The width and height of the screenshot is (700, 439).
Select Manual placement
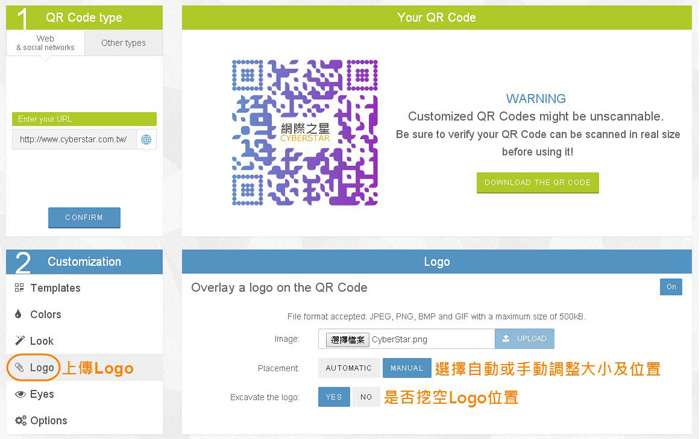coord(407,368)
